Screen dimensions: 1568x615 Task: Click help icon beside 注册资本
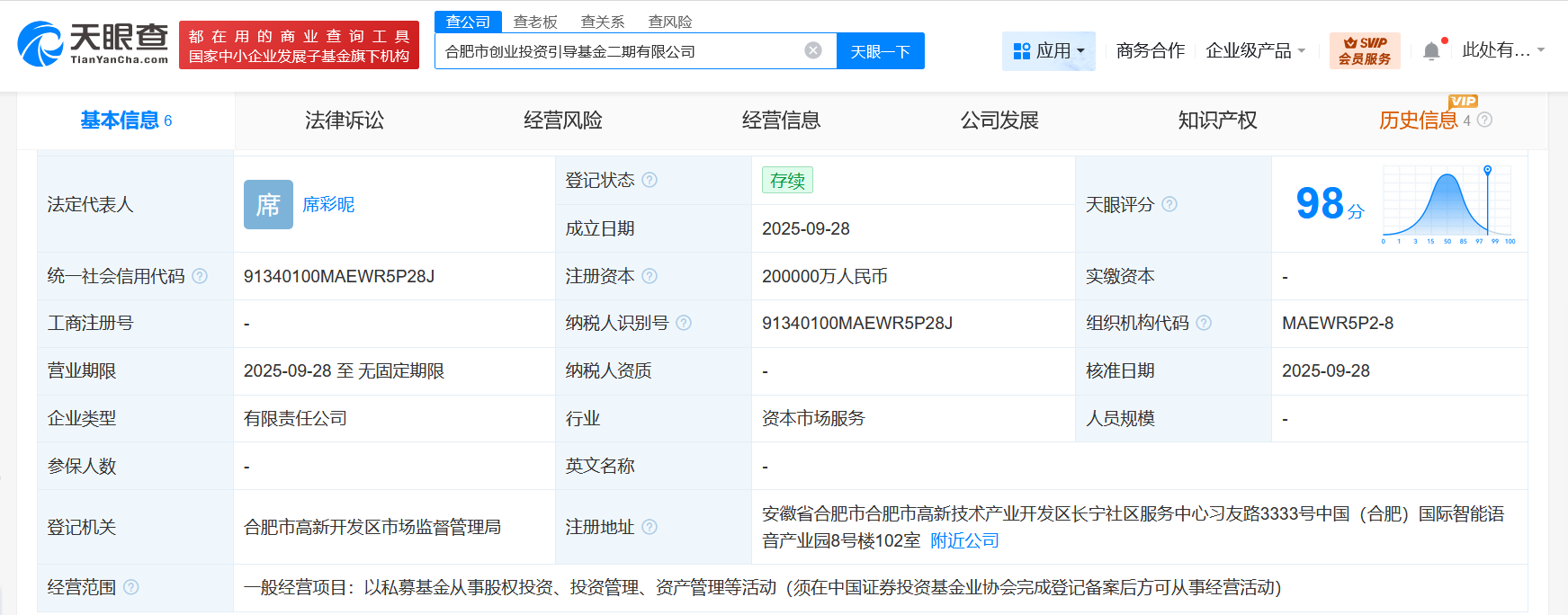[x=650, y=276]
